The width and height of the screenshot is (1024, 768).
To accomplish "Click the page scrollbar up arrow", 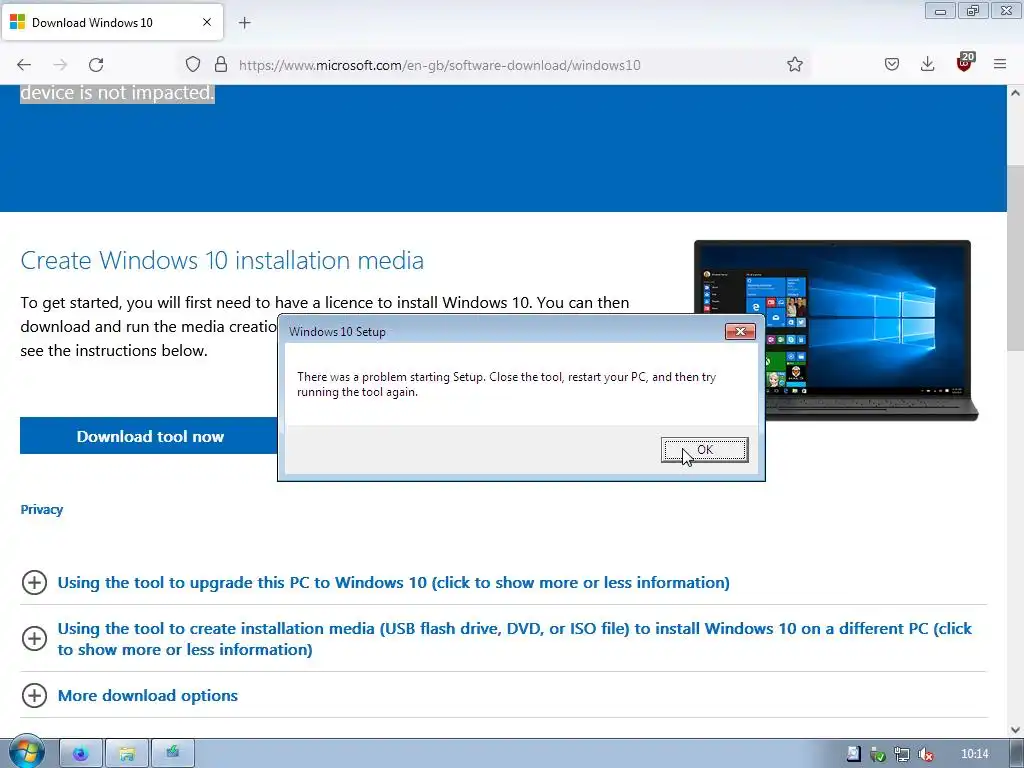I will [1016, 93].
